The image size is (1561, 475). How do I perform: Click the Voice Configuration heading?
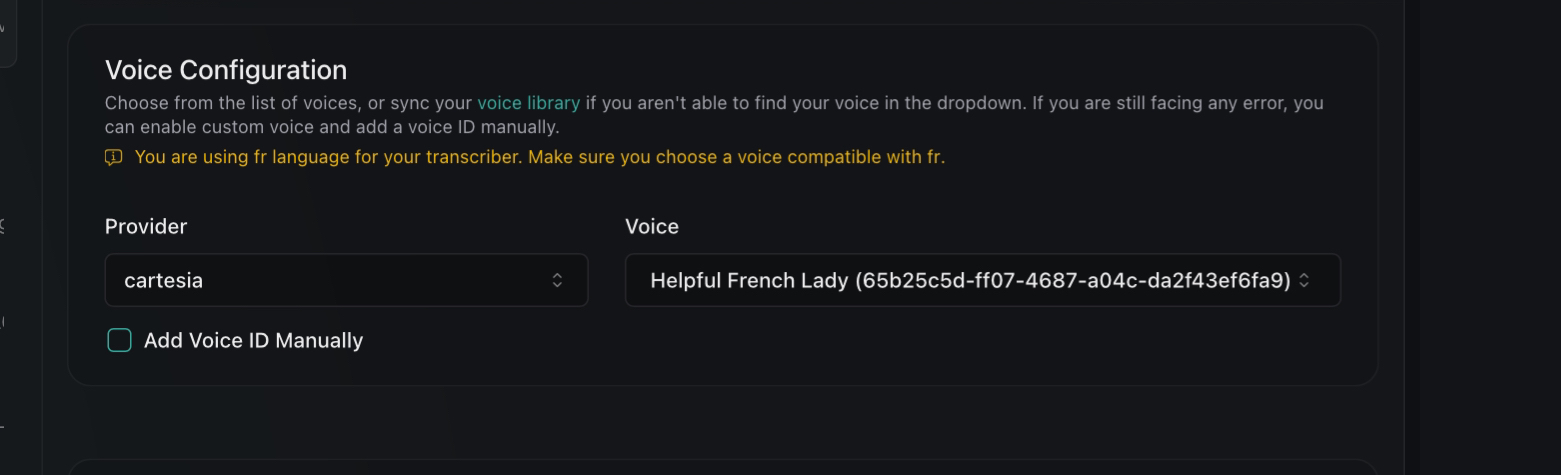pos(226,70)
